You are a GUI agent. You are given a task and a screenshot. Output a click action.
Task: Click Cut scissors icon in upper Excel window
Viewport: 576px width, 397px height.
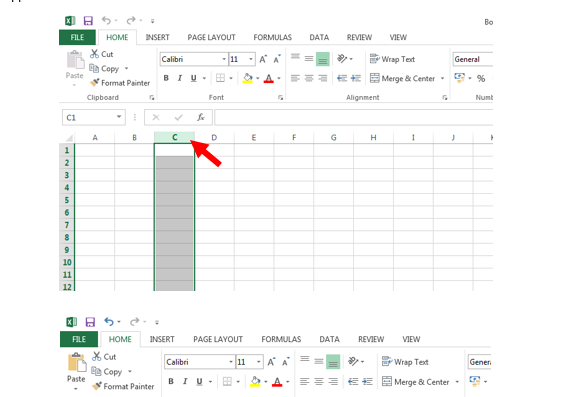click(x=94, y=54)
